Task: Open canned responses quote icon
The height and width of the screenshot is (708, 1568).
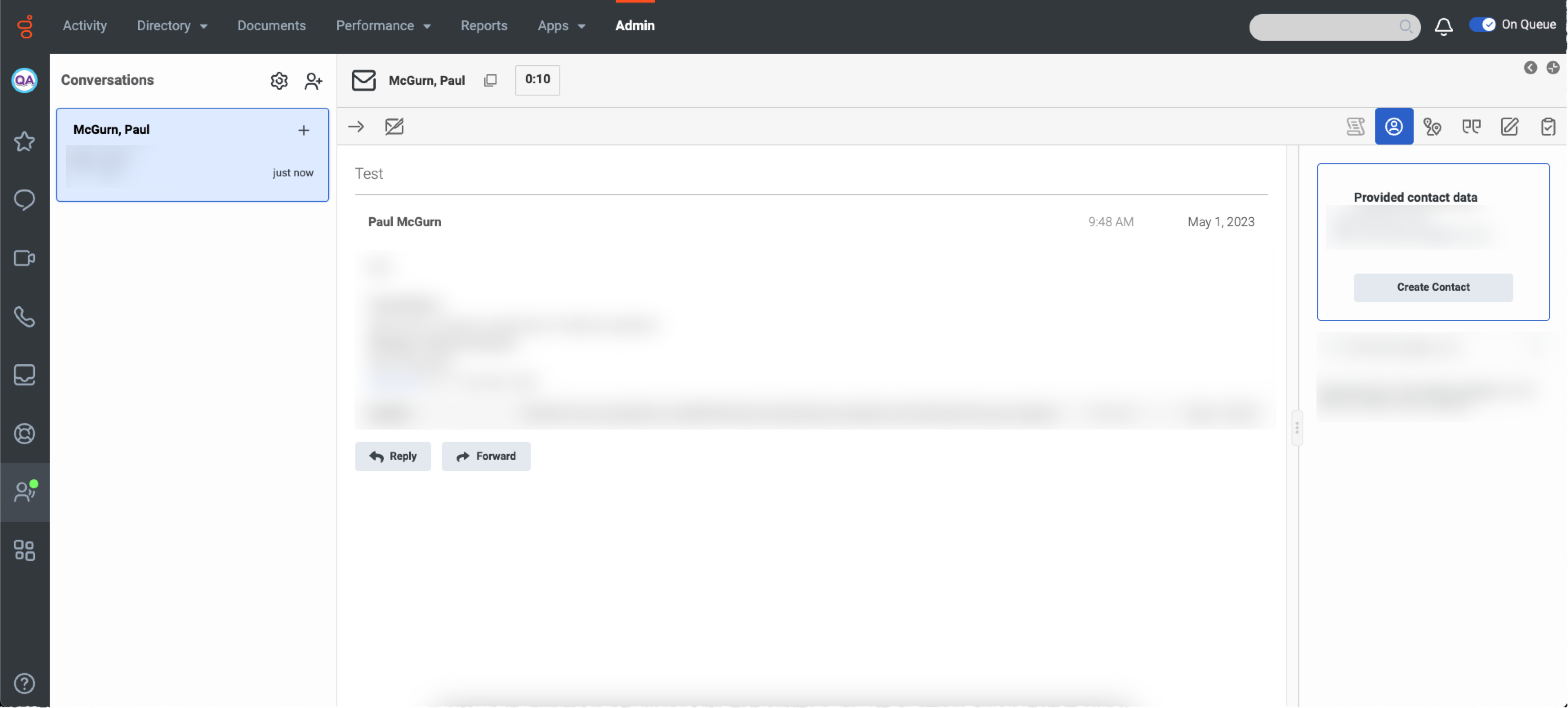Action: [x=1471, y=127]
